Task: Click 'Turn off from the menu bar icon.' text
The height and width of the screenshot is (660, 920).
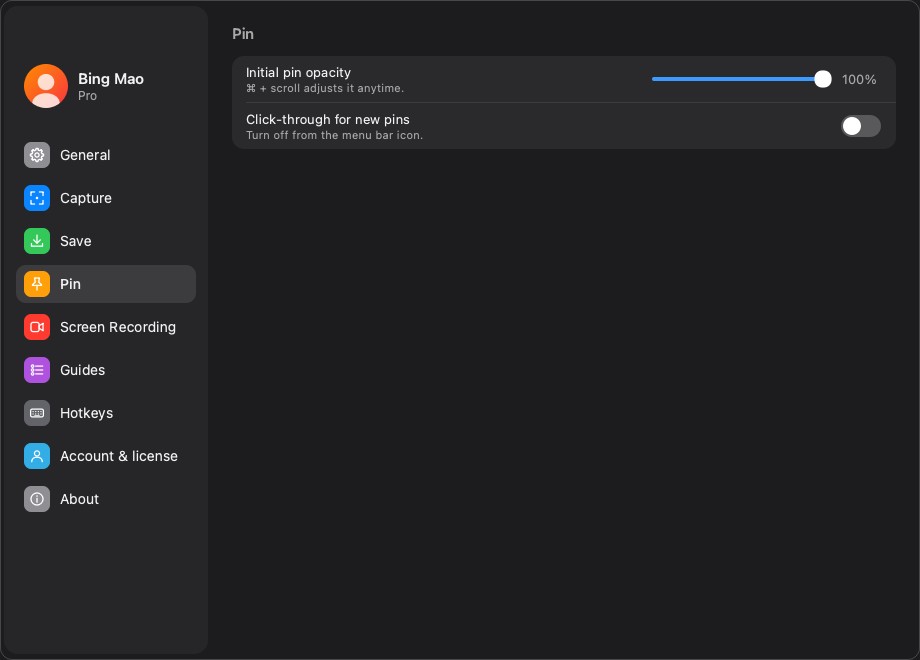Action: click(x=334, y=136)
